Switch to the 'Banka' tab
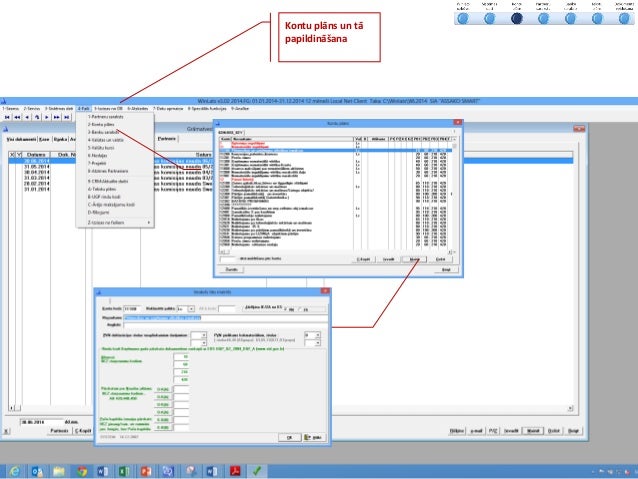 click(x=61, y=139)
